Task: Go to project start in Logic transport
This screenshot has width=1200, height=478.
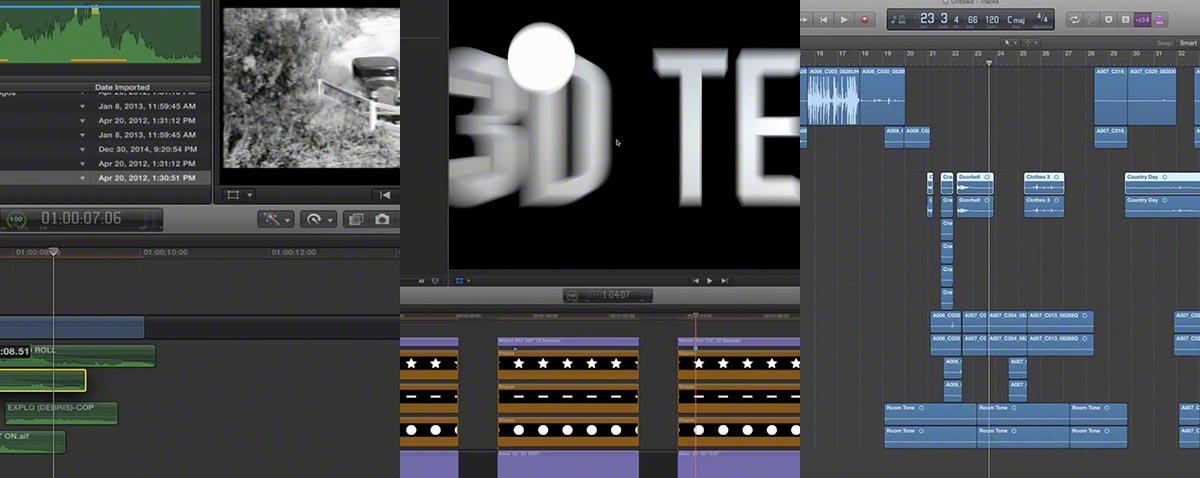Action: point(823,19)
